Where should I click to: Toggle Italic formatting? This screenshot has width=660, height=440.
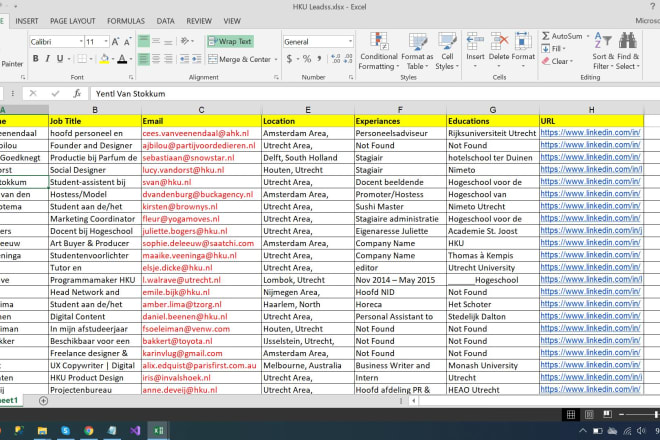coord(48,59)
